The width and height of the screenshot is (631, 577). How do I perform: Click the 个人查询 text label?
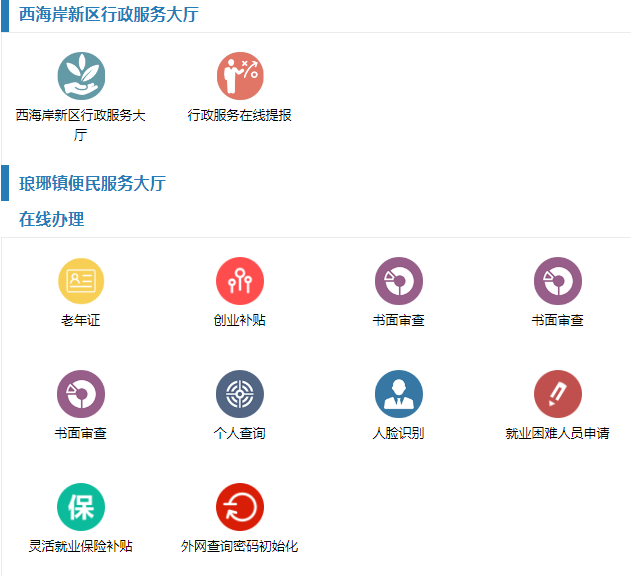[x=240, y=434]
